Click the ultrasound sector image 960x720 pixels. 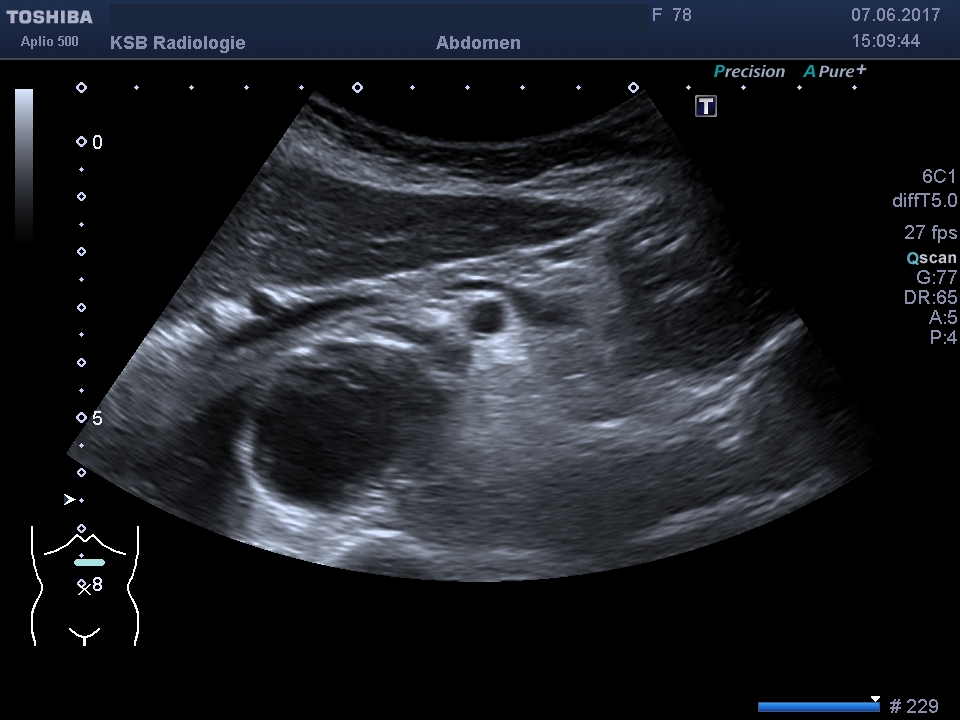pos(478,336)
